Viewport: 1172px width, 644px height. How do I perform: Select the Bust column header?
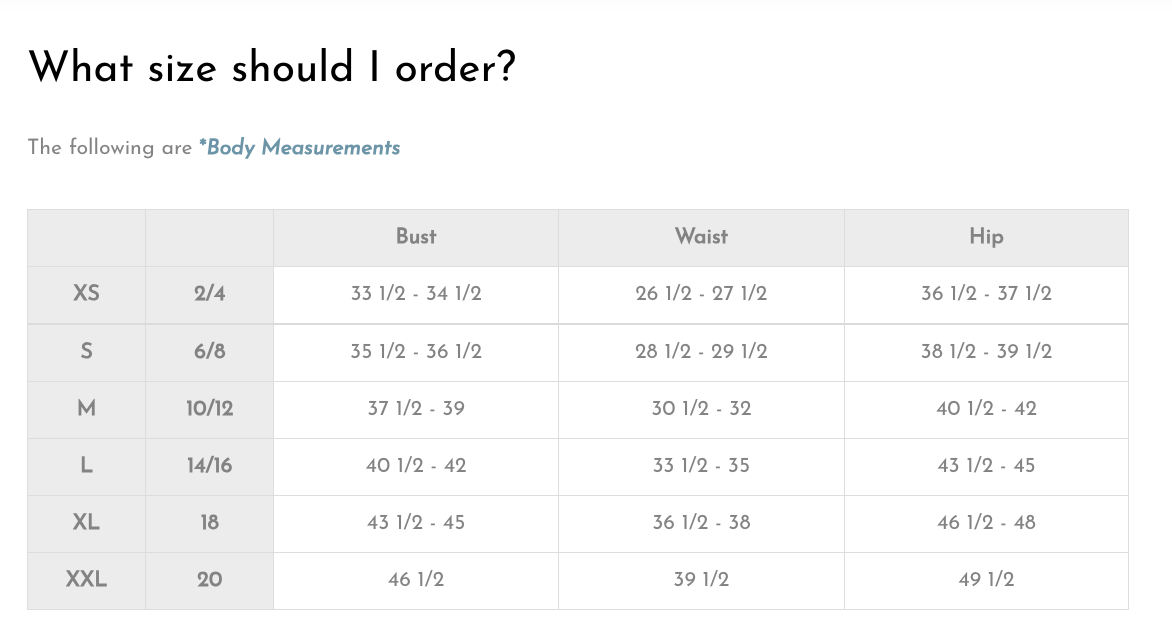click(x=416, y=237)
